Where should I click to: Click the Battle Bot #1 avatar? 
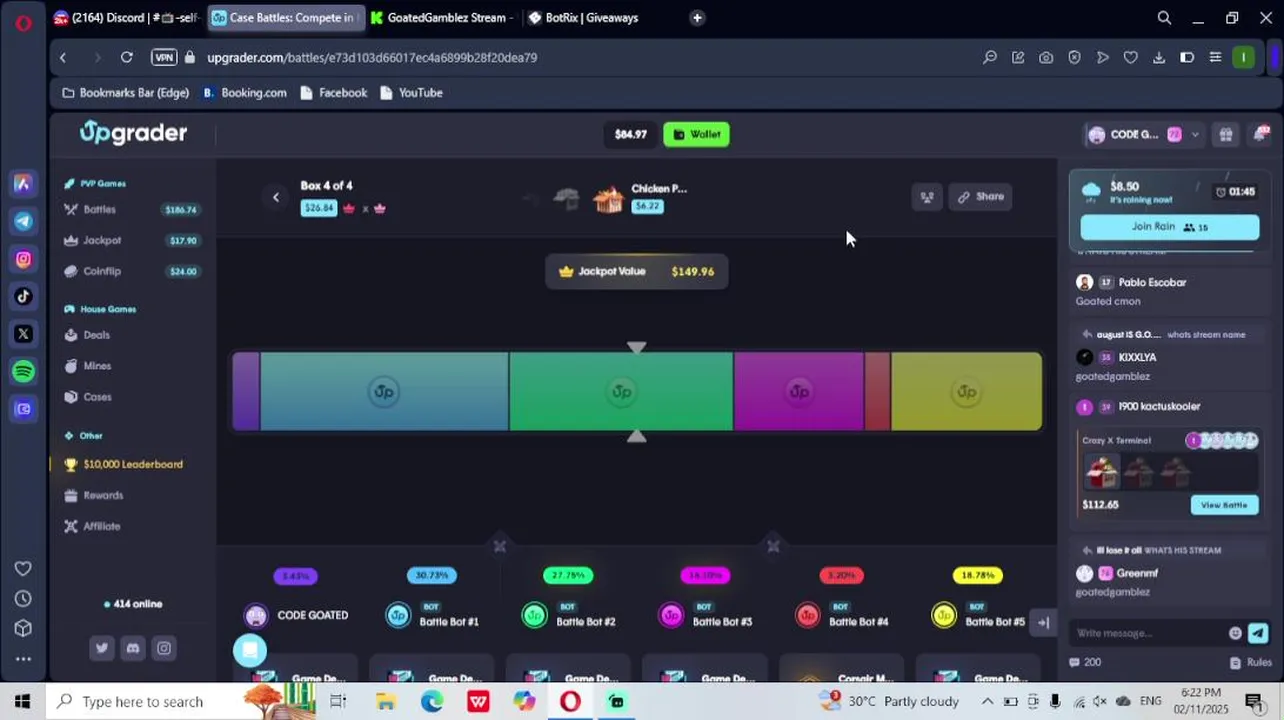[x=398, y=616]
